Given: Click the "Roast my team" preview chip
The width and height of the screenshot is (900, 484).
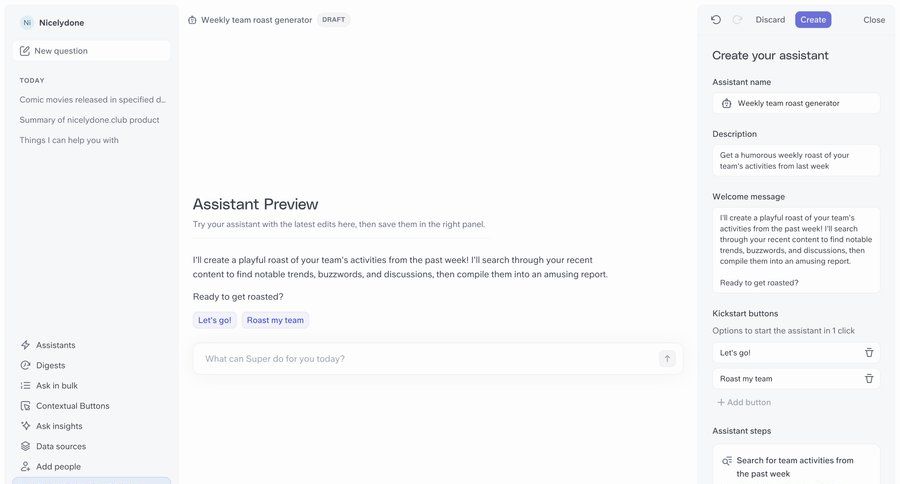Looking at the screenshot, I should 275,320.
